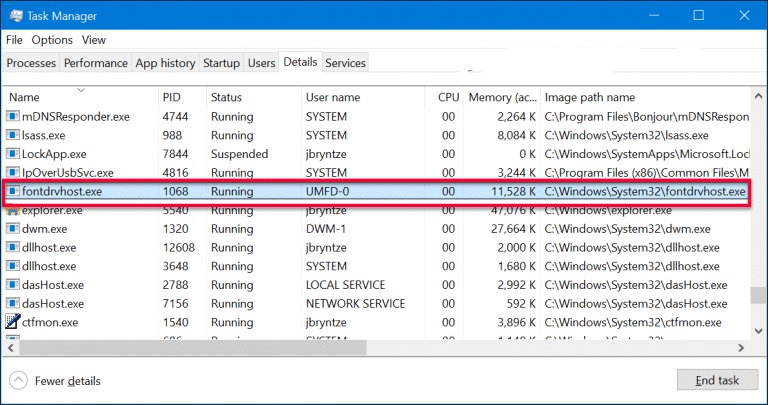The image size is (768, 405).
Task: Select the fontdrvhost.exe process name
Action: (x=62, y=191)
